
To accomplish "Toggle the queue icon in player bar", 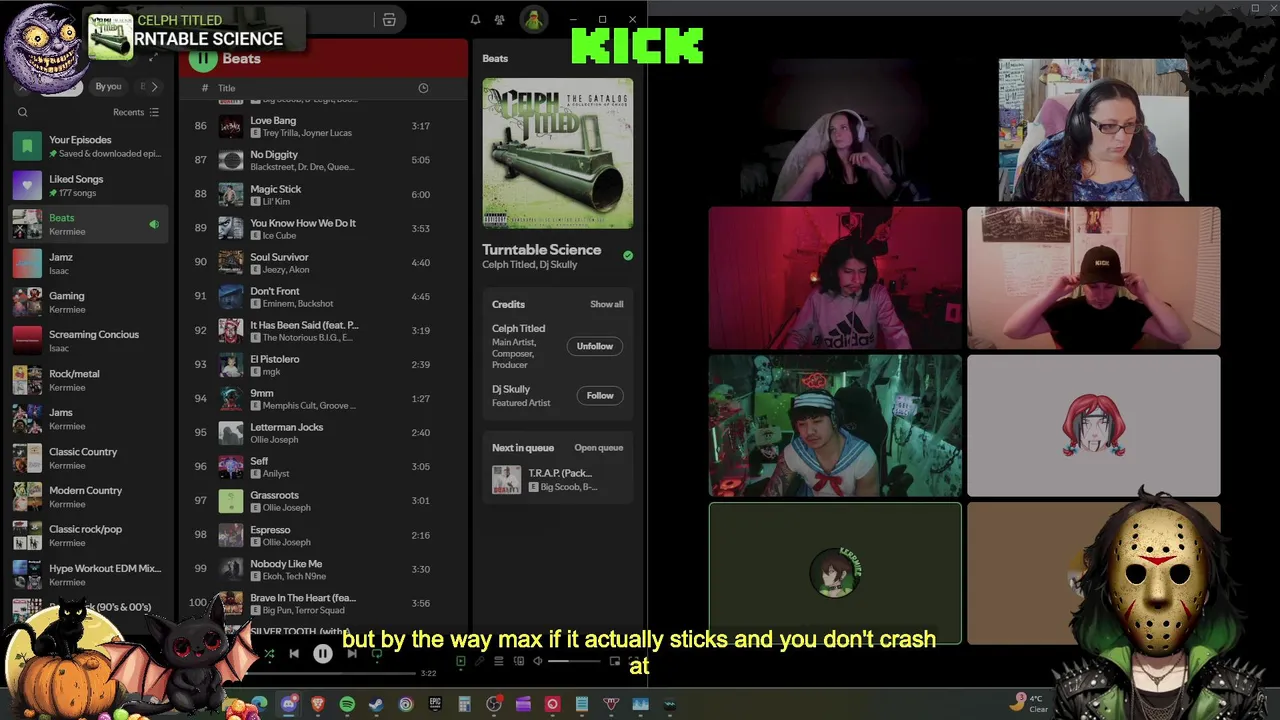I will [499, 661].
